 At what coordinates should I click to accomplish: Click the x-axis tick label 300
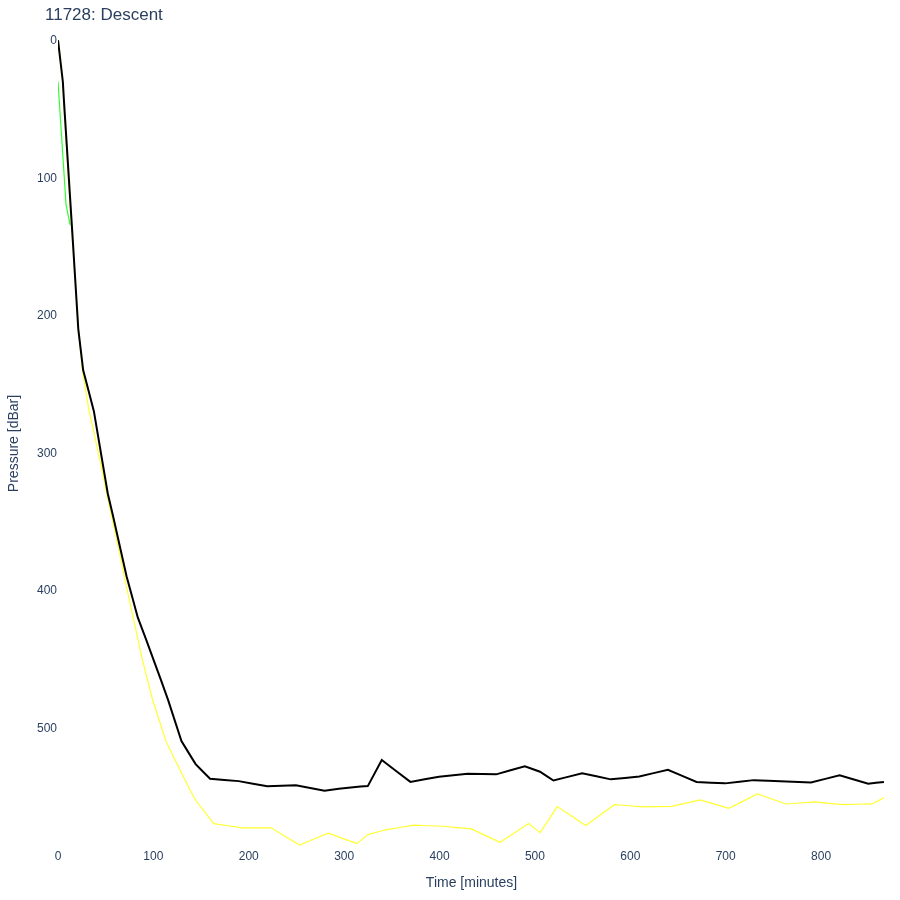[x=344, y=856]
